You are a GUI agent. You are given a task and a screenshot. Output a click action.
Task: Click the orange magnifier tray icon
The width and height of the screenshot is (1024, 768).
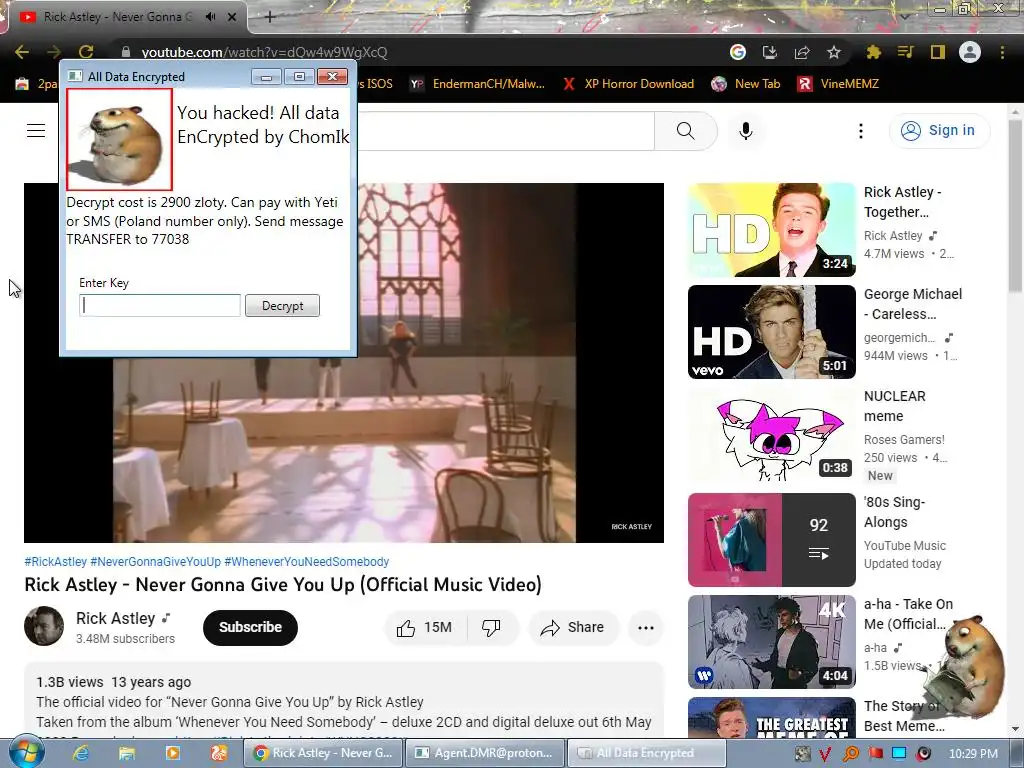[x=850, y=754]
